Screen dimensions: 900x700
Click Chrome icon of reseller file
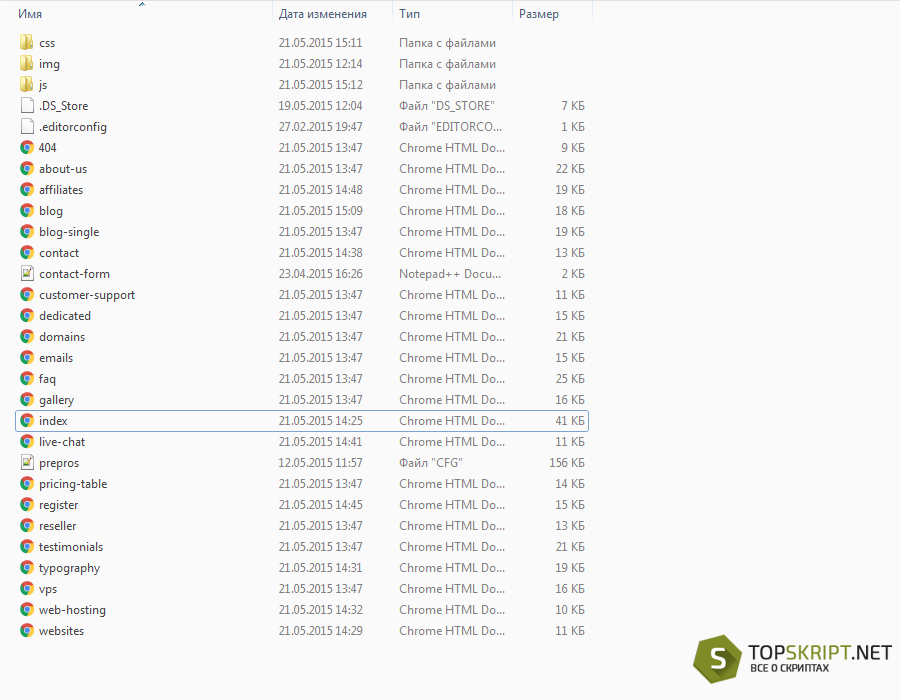(27, 526)
